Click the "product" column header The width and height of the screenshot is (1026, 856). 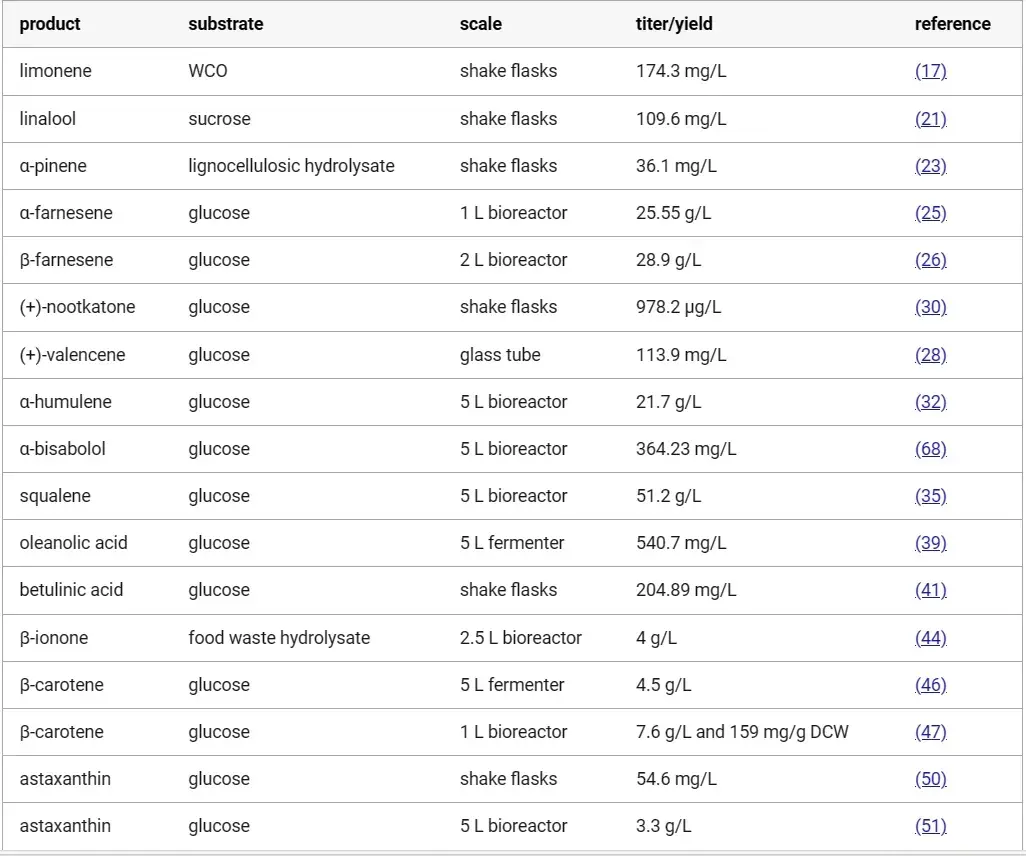50,24
